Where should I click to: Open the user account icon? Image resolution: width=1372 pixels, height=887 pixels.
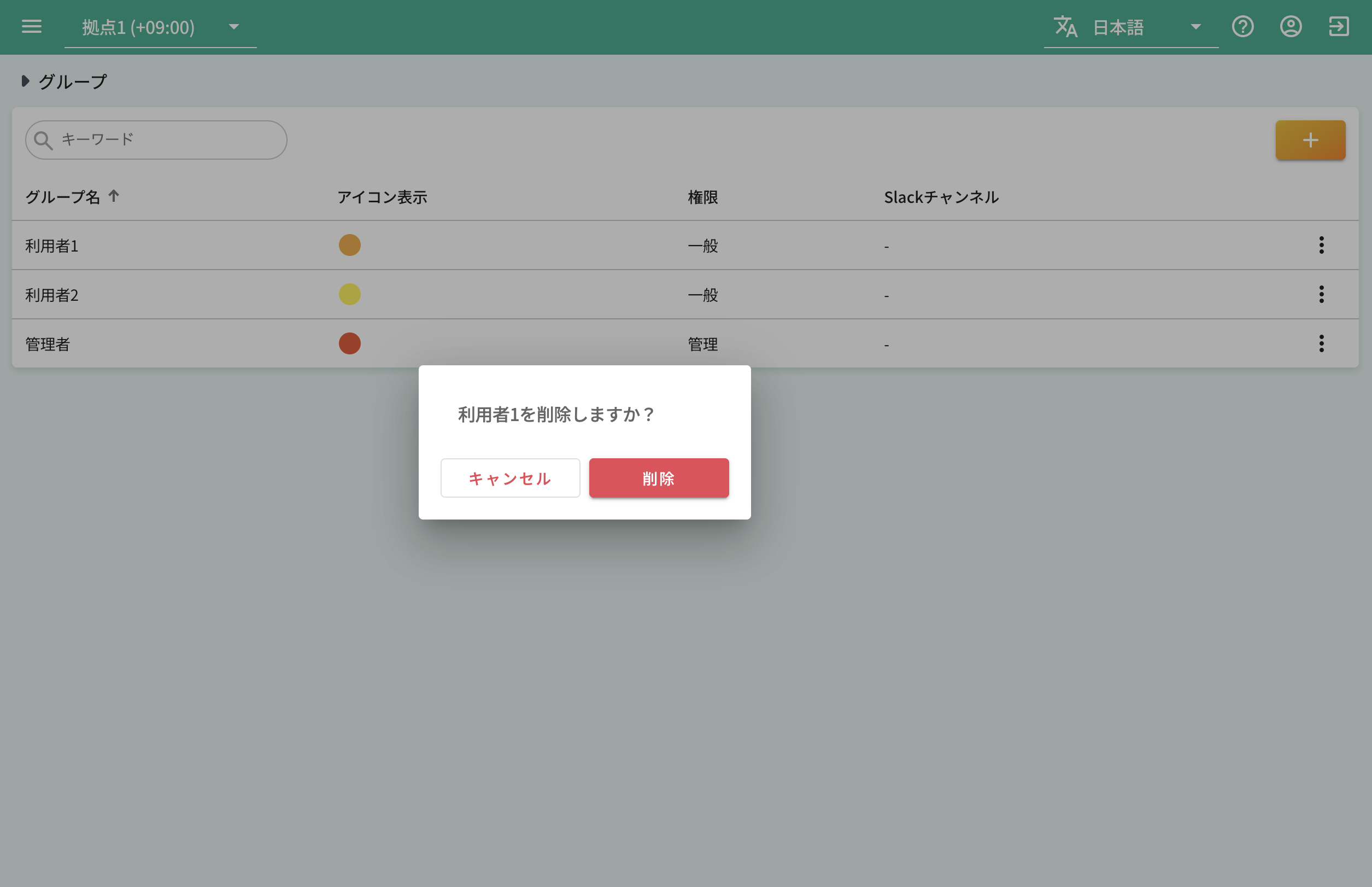(1291, 26)
